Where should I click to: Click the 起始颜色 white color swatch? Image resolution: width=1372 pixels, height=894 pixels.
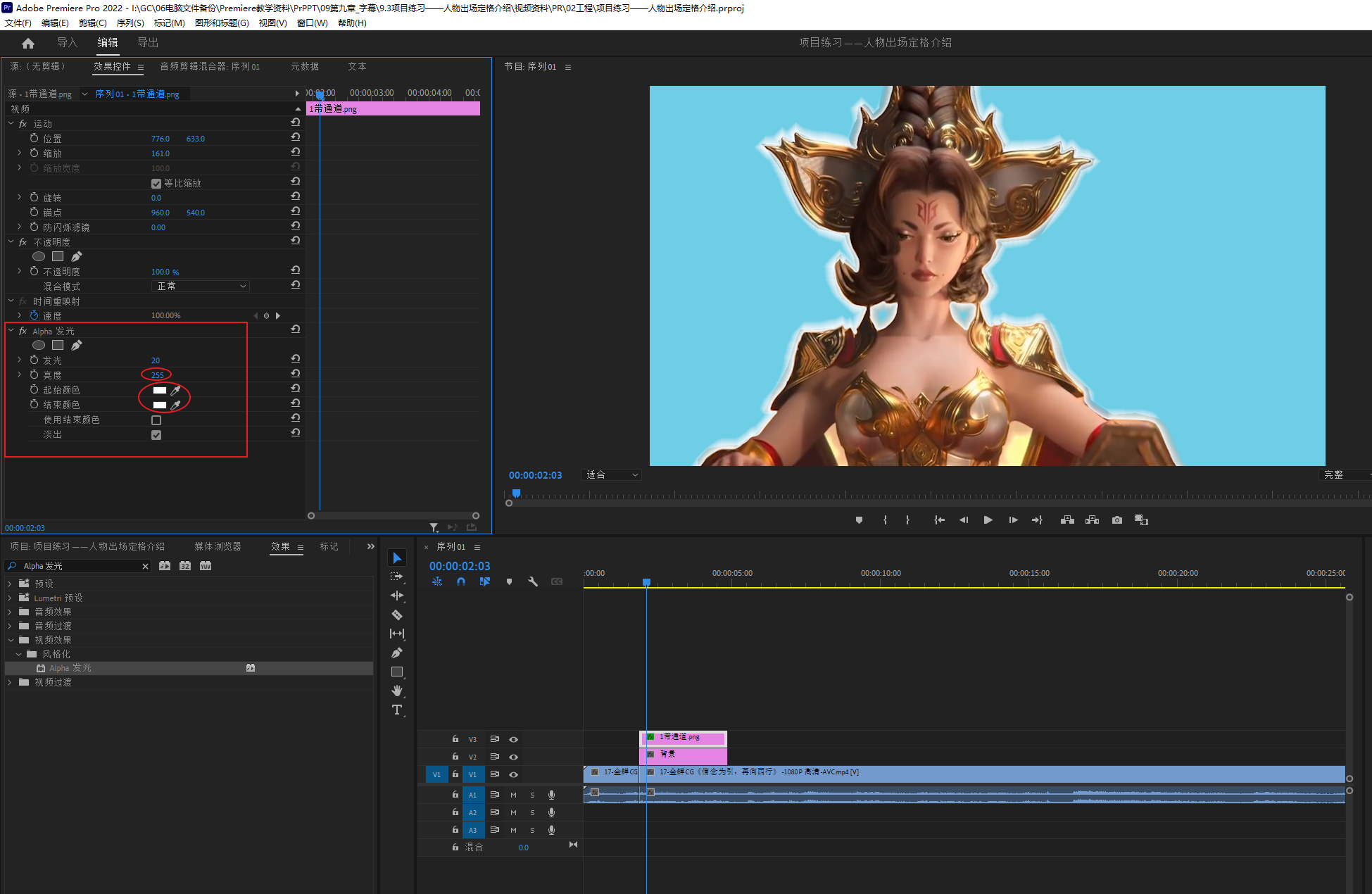pos(160,391)
